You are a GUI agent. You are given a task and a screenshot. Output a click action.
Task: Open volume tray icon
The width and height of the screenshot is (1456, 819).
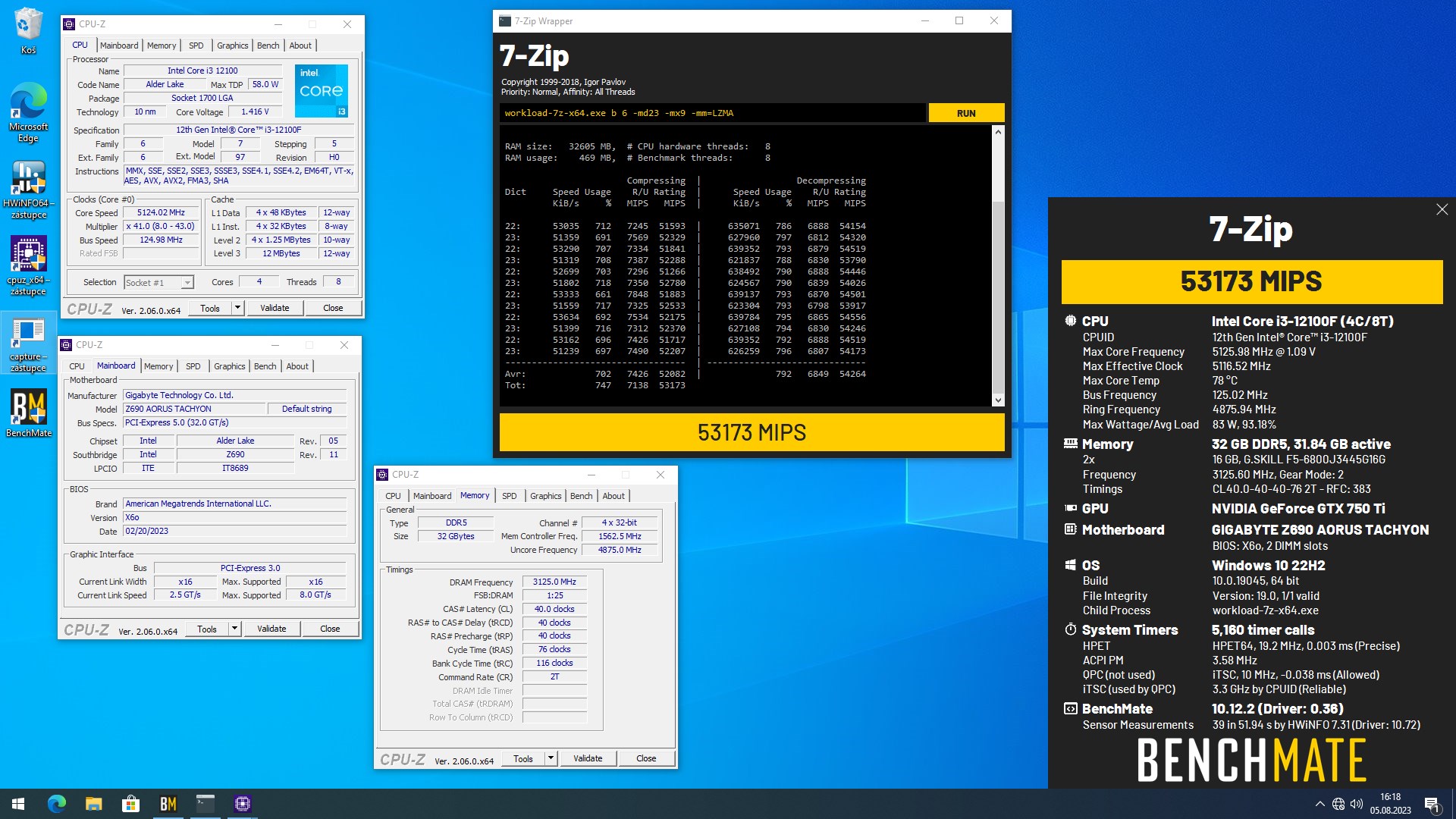1357,804
